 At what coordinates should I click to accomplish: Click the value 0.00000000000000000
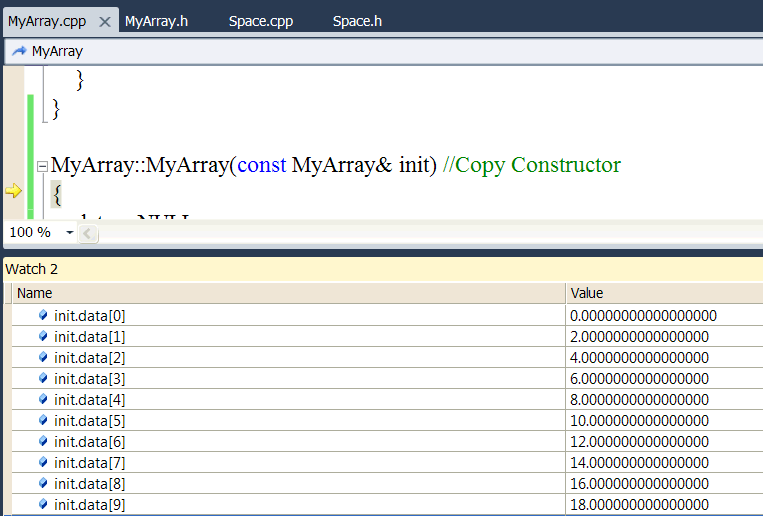(643, 316)
